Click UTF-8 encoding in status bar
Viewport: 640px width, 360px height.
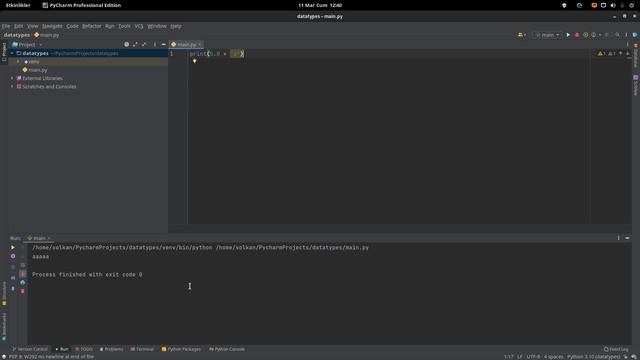533,357
